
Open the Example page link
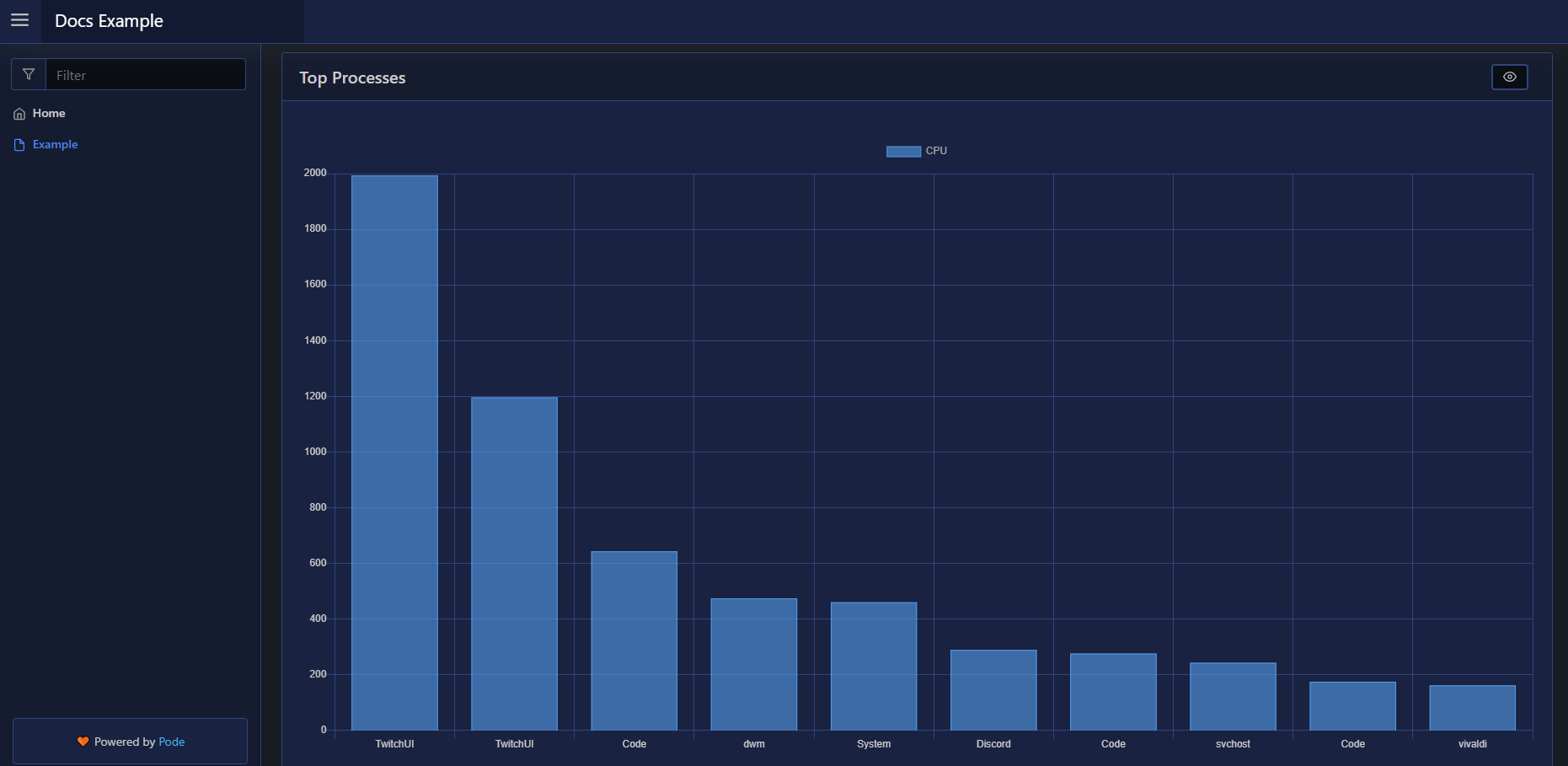pos(55,144)
